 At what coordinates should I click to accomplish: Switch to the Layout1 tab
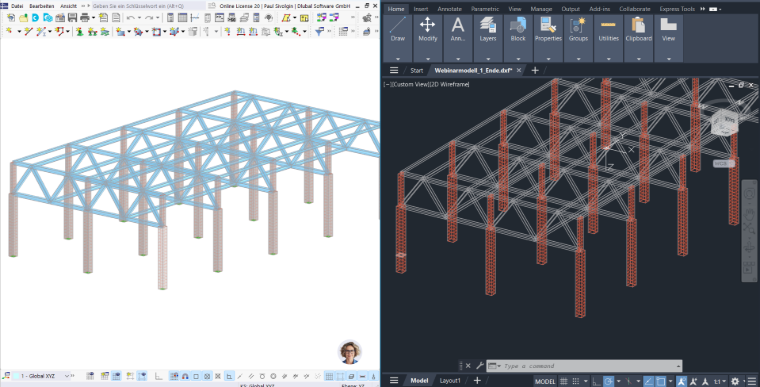450,381
